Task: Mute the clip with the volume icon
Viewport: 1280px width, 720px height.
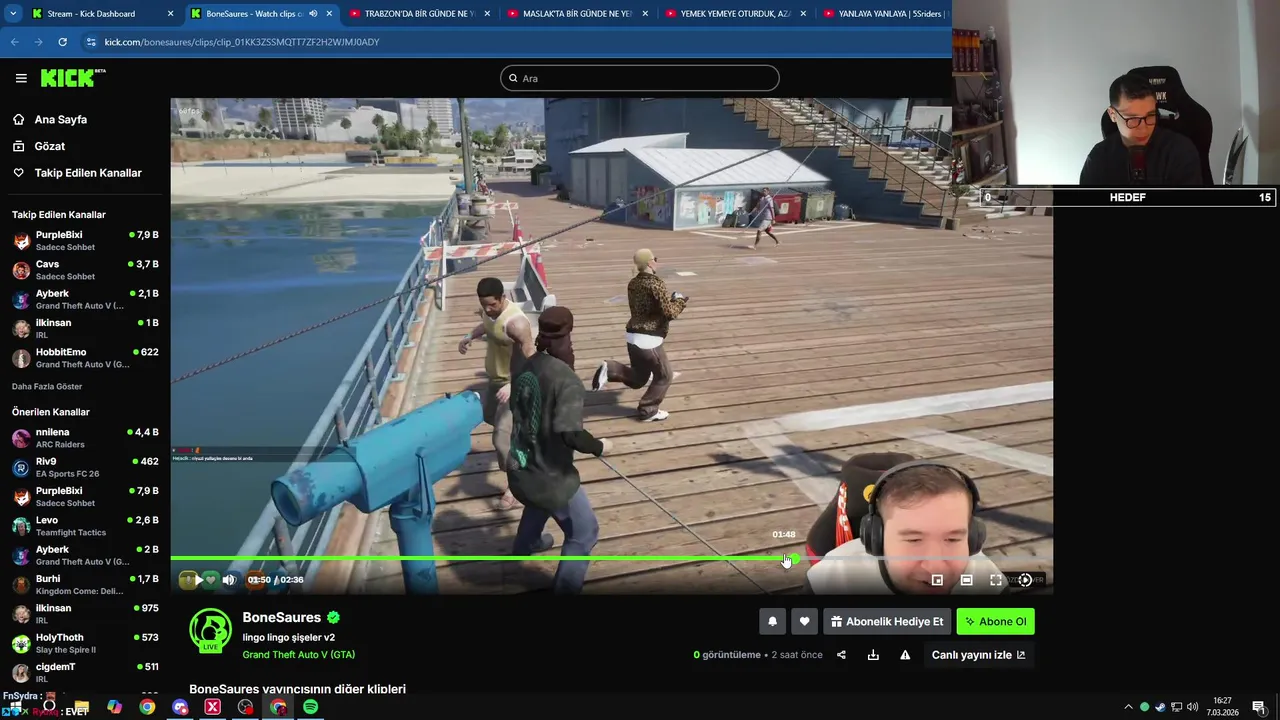Action: (x=229, y=580)
